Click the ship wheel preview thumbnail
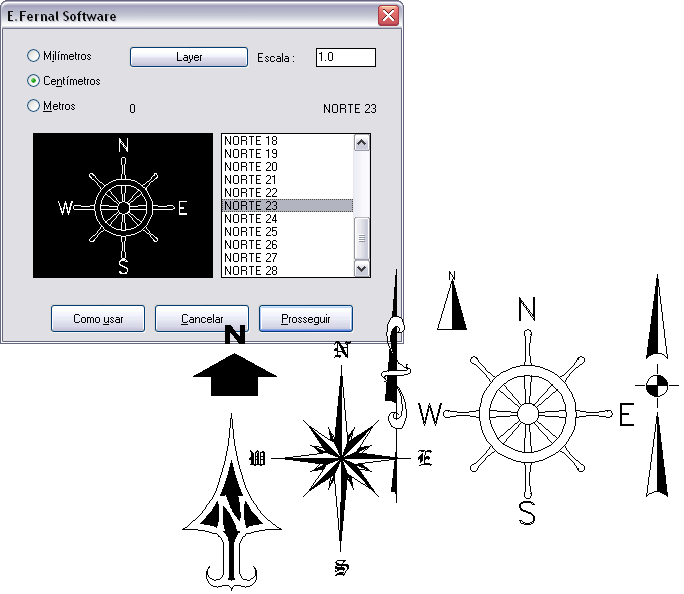The image size is (684, 594). point(123,206)
